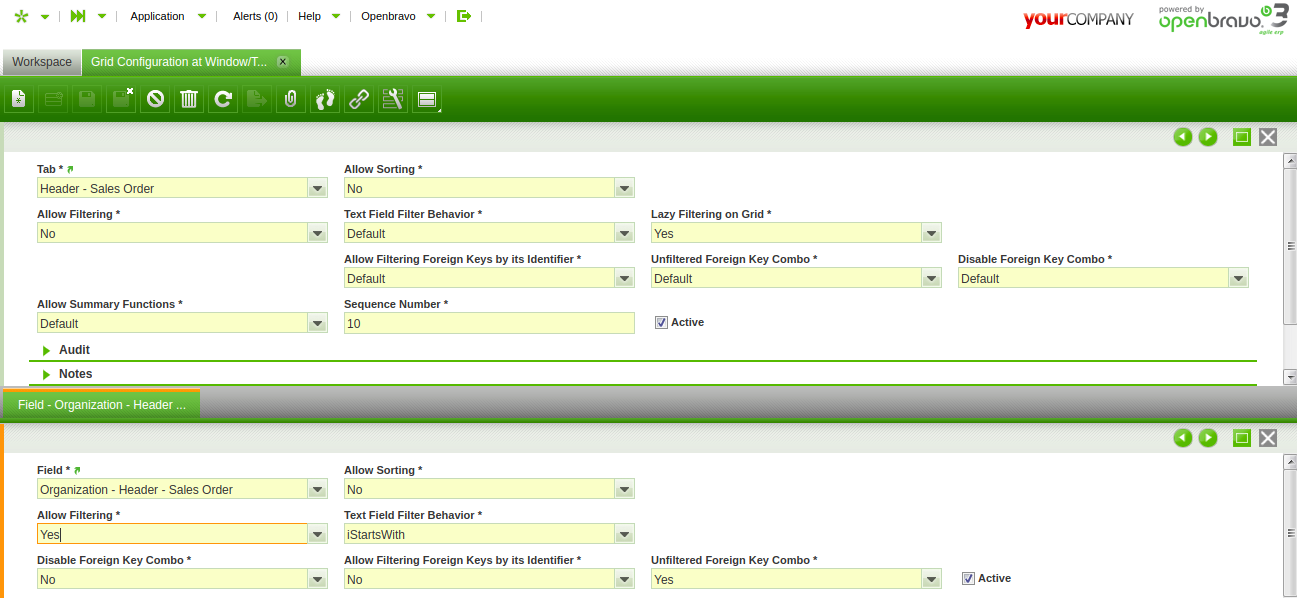Create a new record with toolbar document icon
This screenshot has width=1297, height=598.
coord(19,99)
